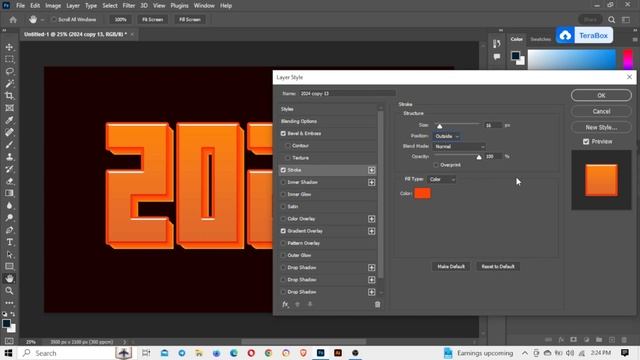
Task: Select the Move tool
Action: point(9,47)
